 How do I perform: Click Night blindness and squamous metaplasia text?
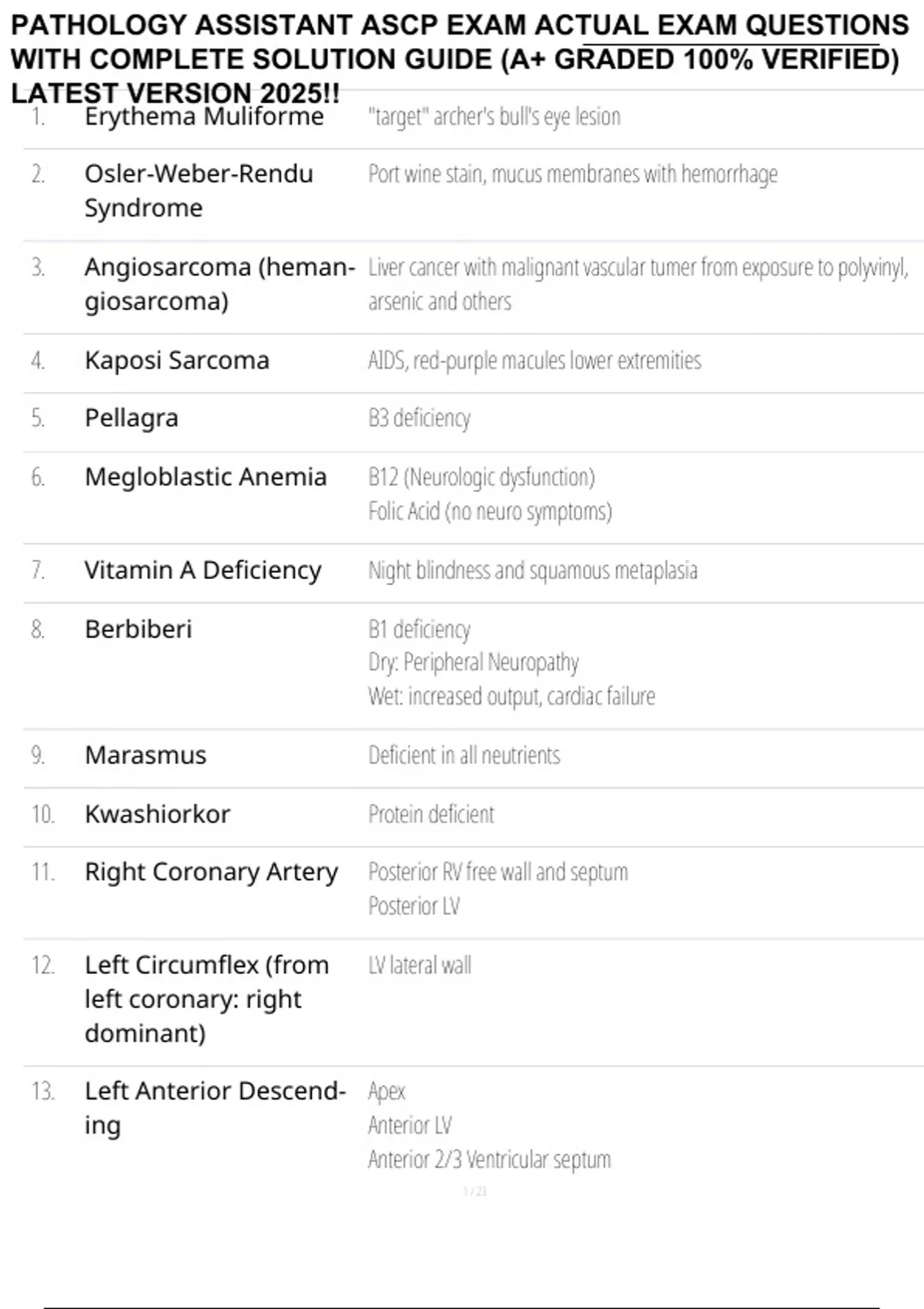click(533, 571)
